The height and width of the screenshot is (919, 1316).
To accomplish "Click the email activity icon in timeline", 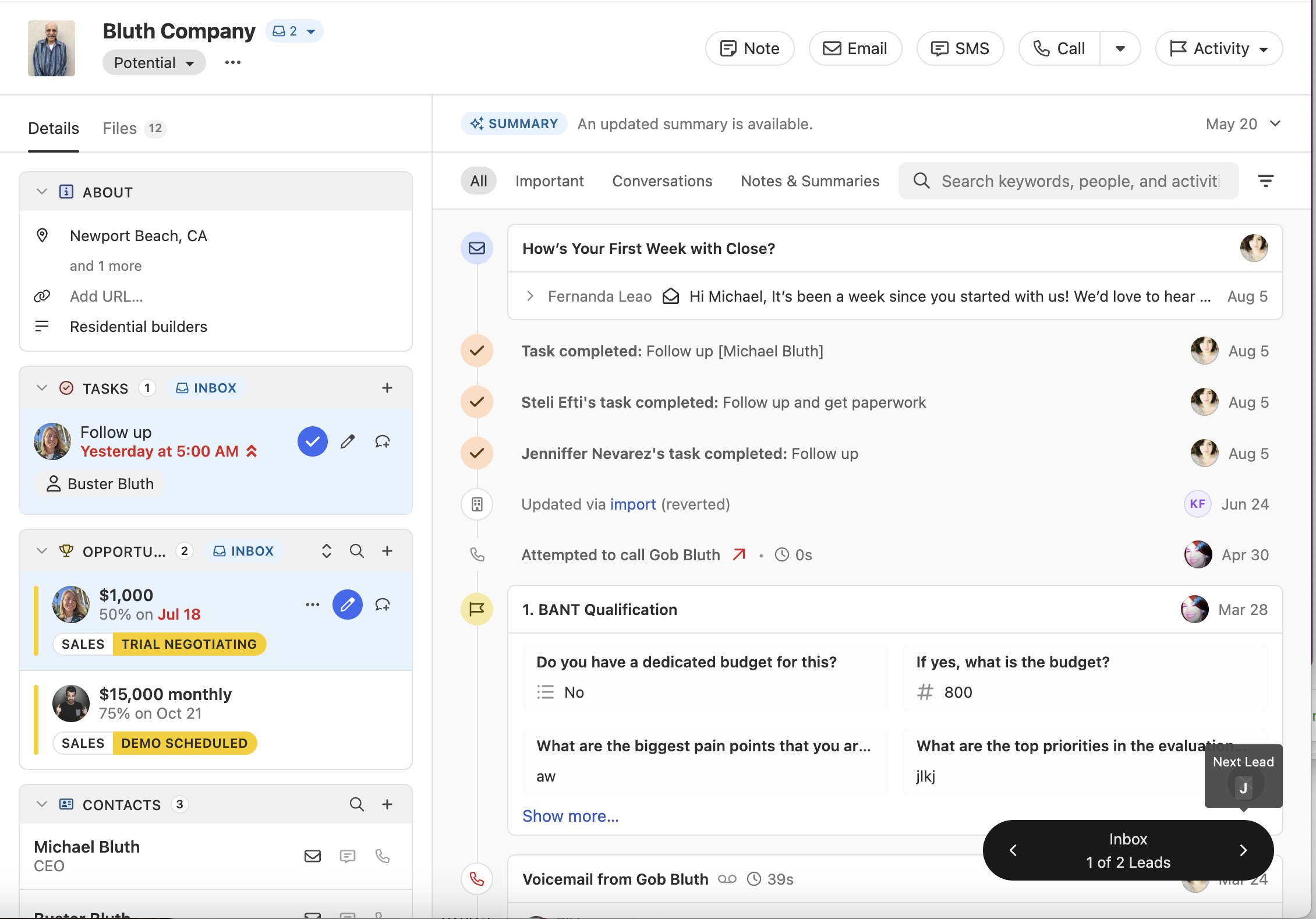I will pos(477,248).
